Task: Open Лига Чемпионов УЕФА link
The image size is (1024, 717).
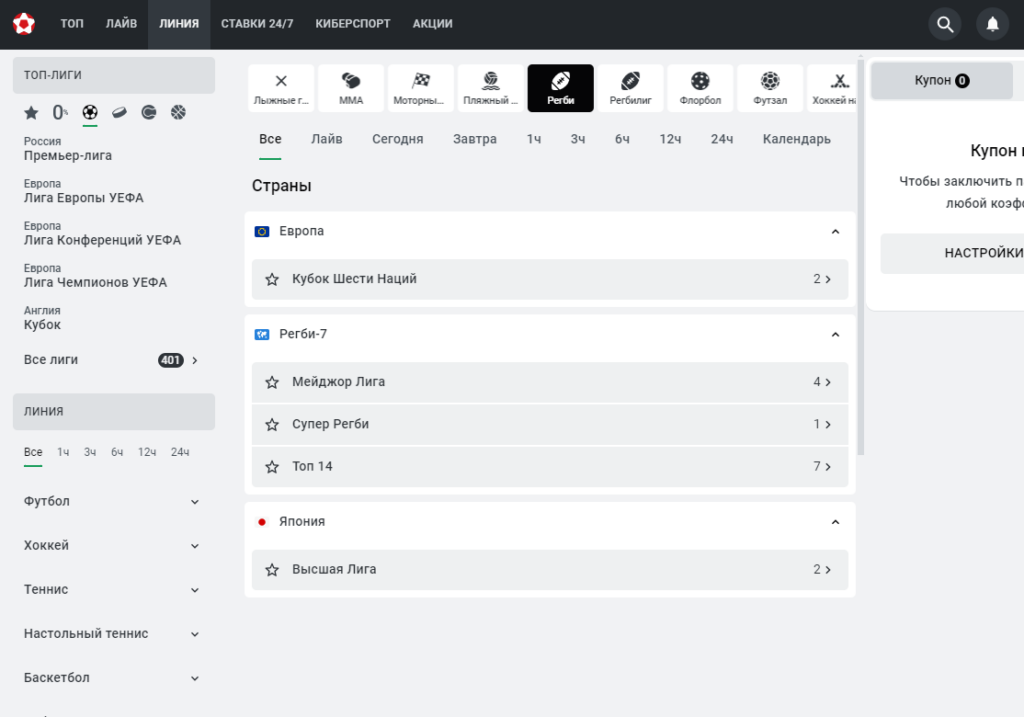Action: point(95,276)
